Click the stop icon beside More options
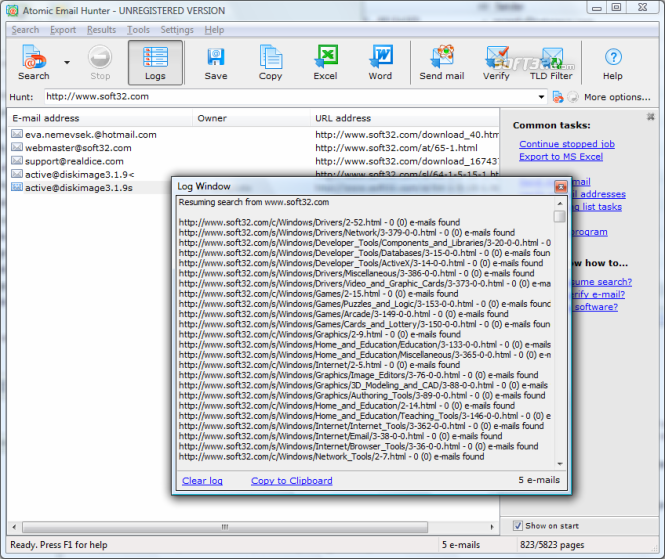Viewport: 665px width, 559px height. pos(573,97)
